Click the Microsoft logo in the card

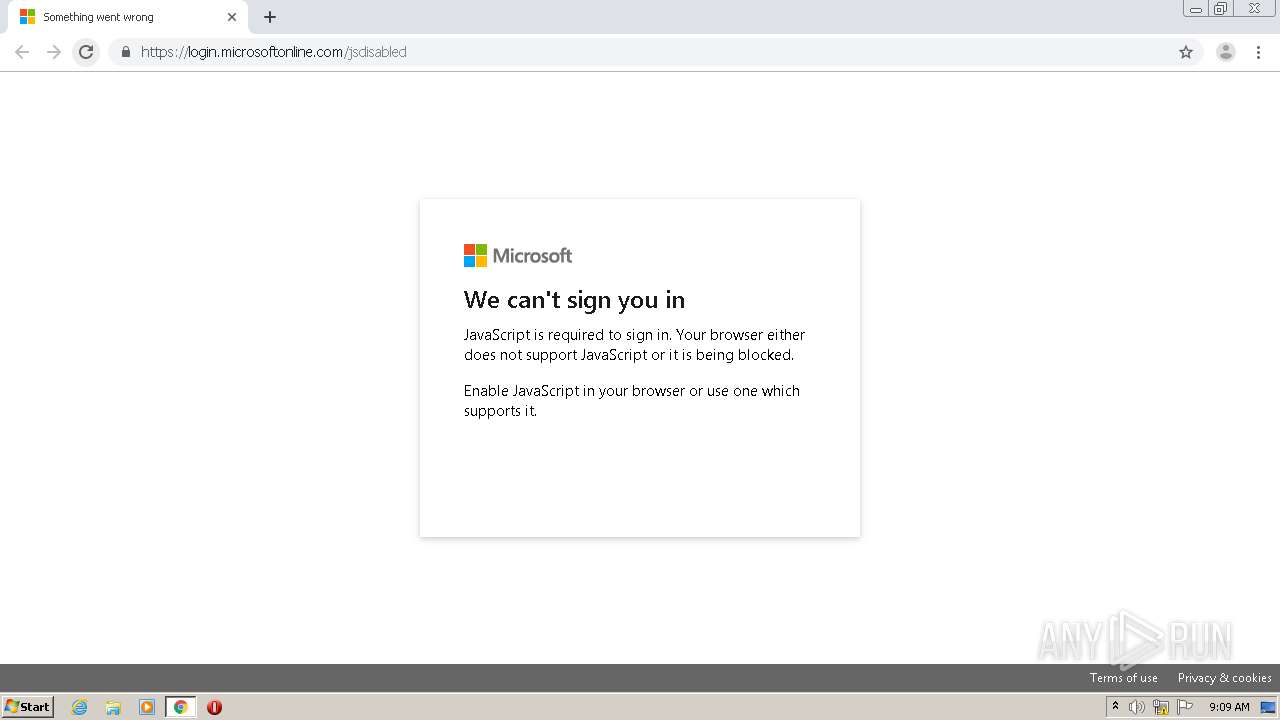click(518, 255)
